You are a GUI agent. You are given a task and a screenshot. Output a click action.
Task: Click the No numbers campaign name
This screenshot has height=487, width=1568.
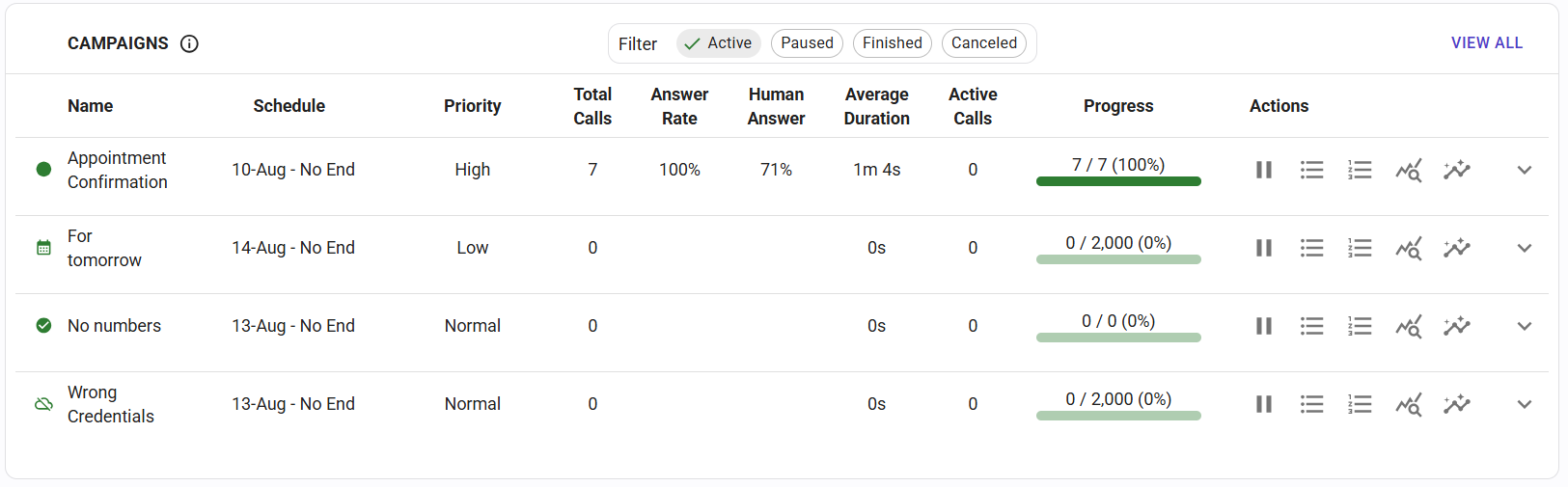(x=114, y=326)
